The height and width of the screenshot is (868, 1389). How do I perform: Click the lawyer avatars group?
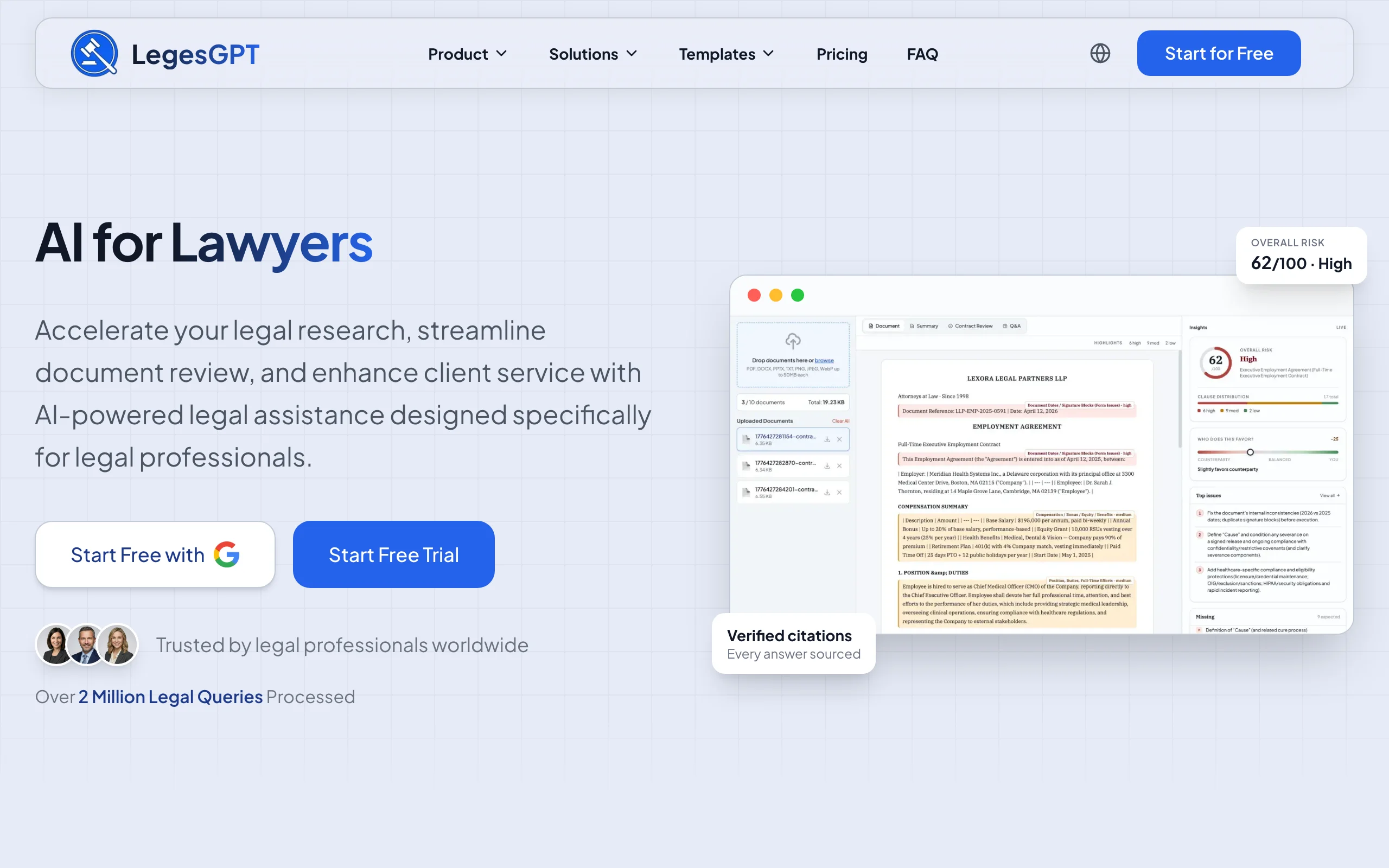[x=87, y=644]
